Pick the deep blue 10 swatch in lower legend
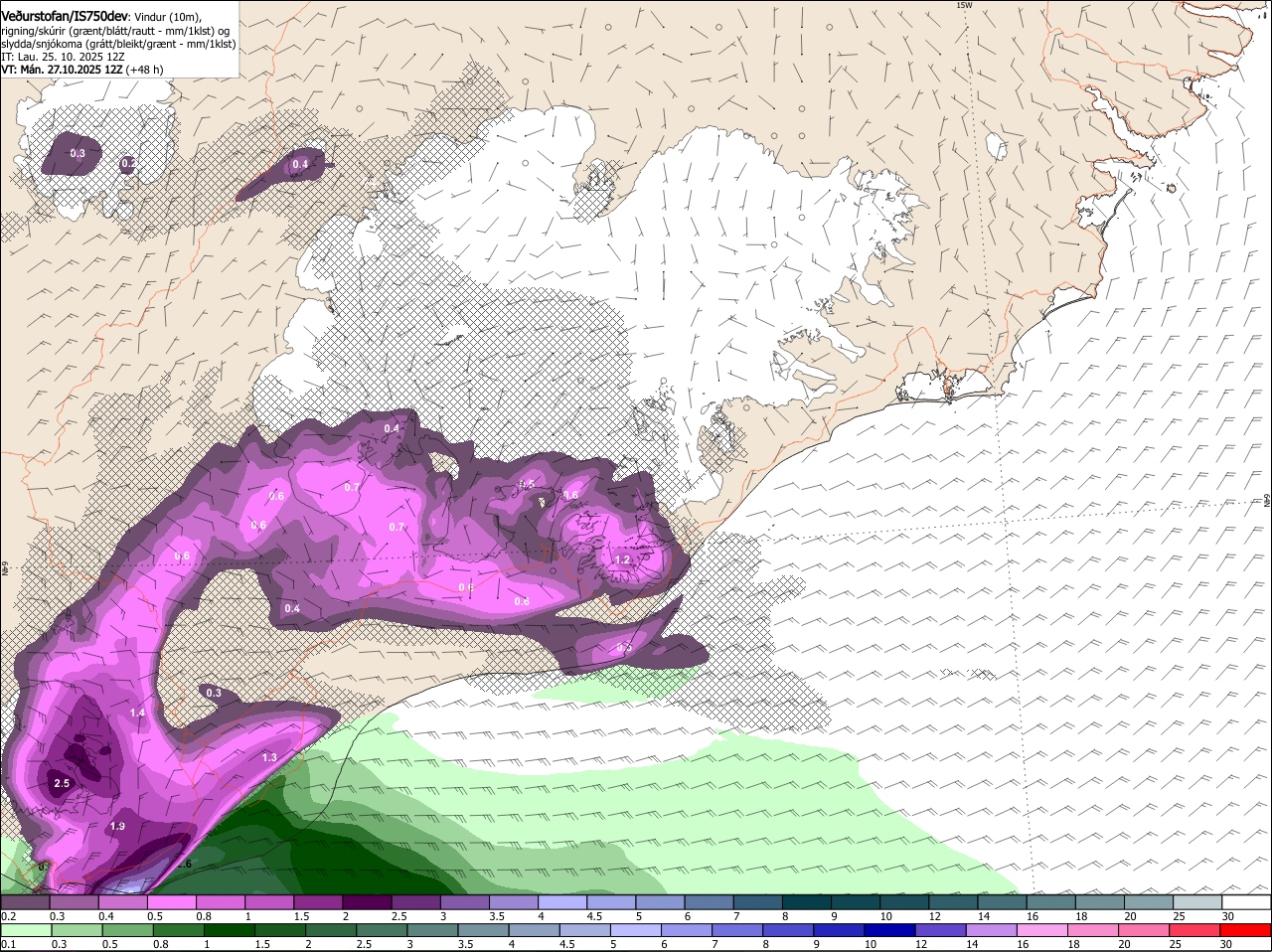This screenshot has width=1272, height=952. (x=889, y=930)
